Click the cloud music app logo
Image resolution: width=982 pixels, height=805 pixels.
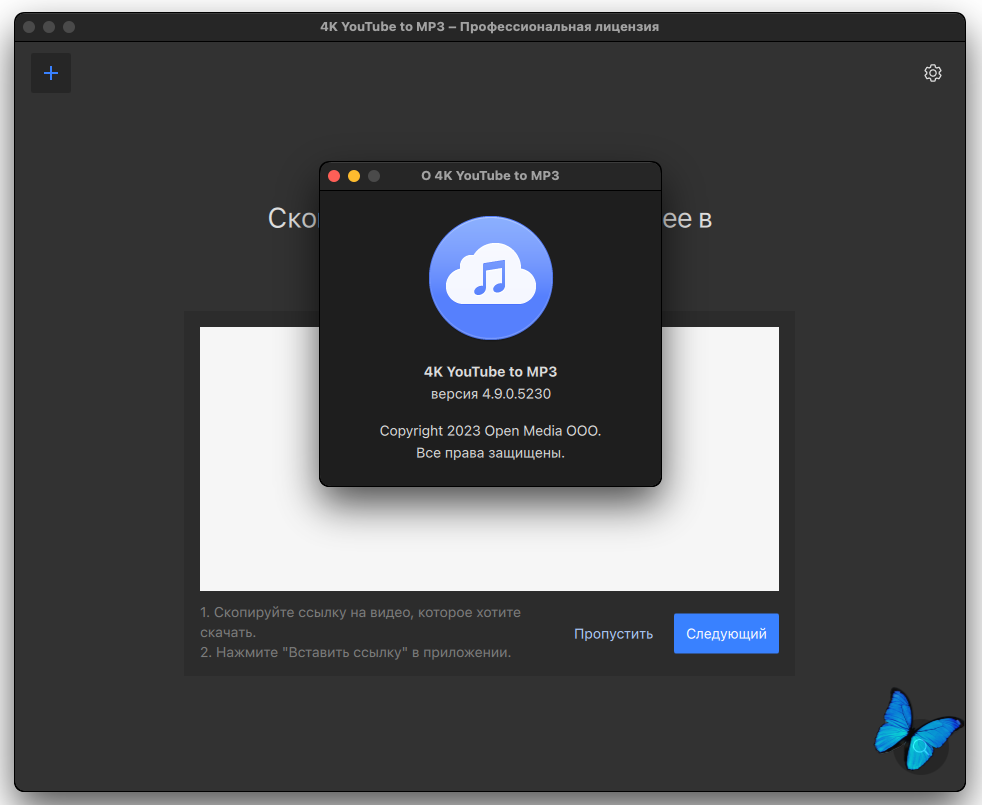click(x=490, y=278)
